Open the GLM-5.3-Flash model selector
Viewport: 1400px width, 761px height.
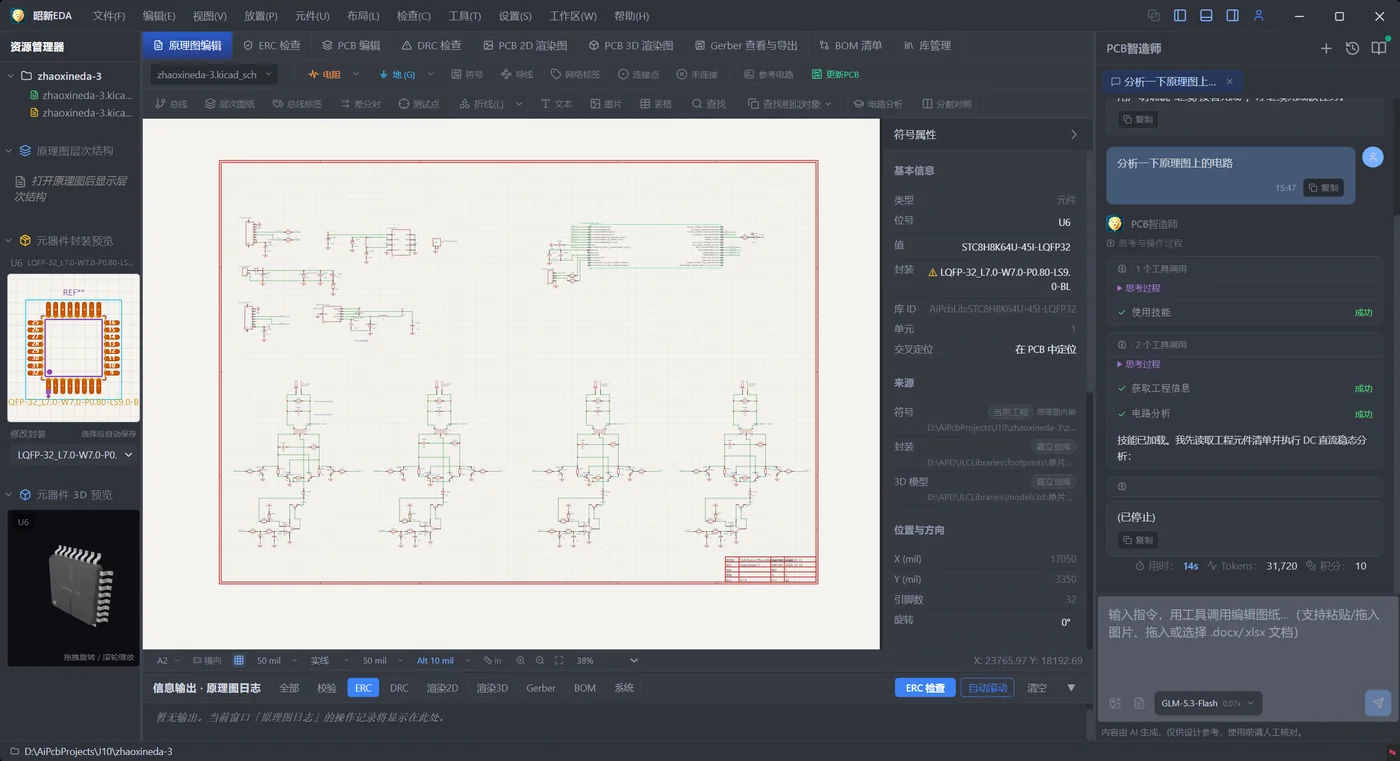[1207, 703]
